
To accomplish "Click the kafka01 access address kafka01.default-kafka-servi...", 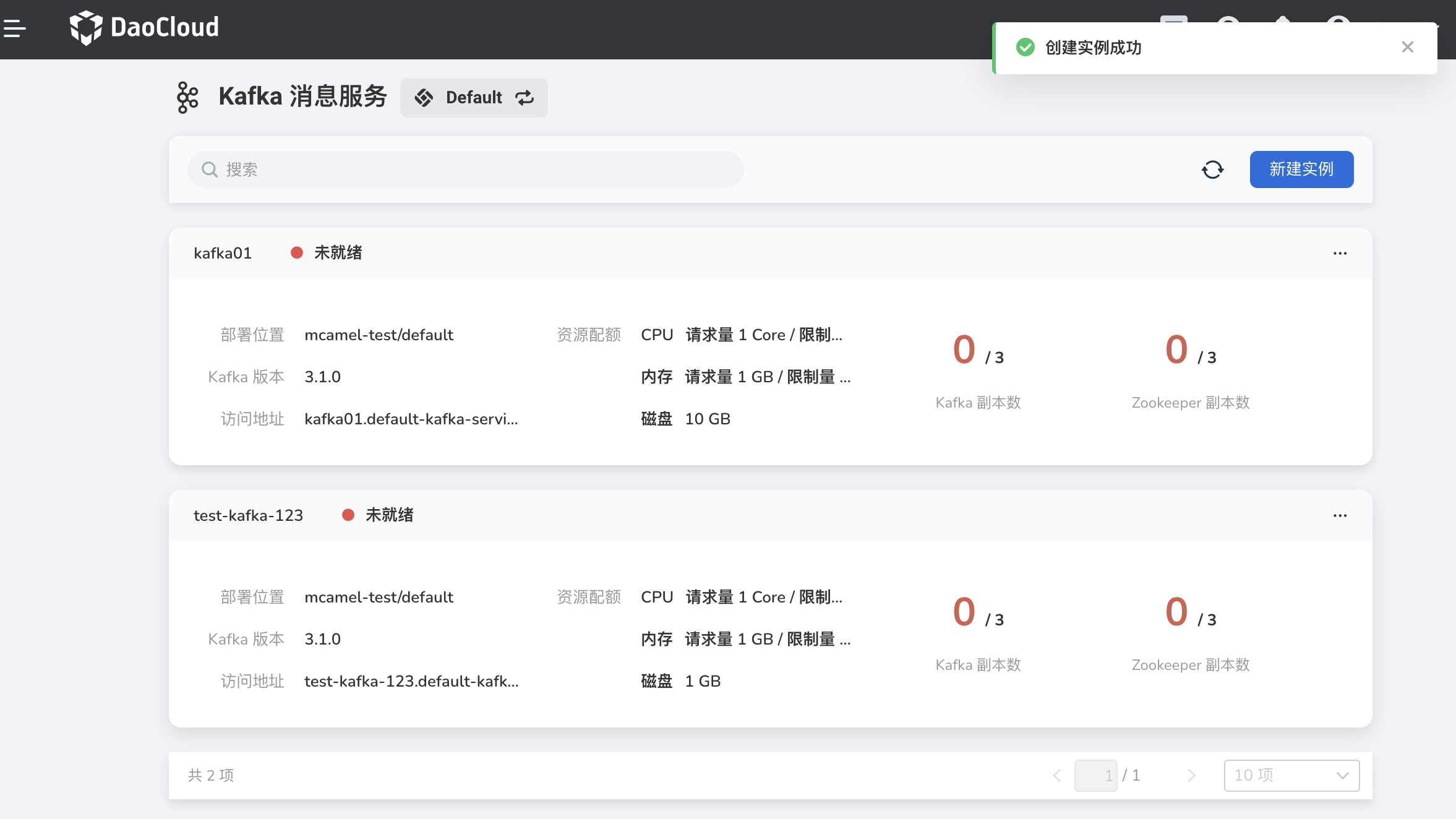I will [x=411, y=419].
